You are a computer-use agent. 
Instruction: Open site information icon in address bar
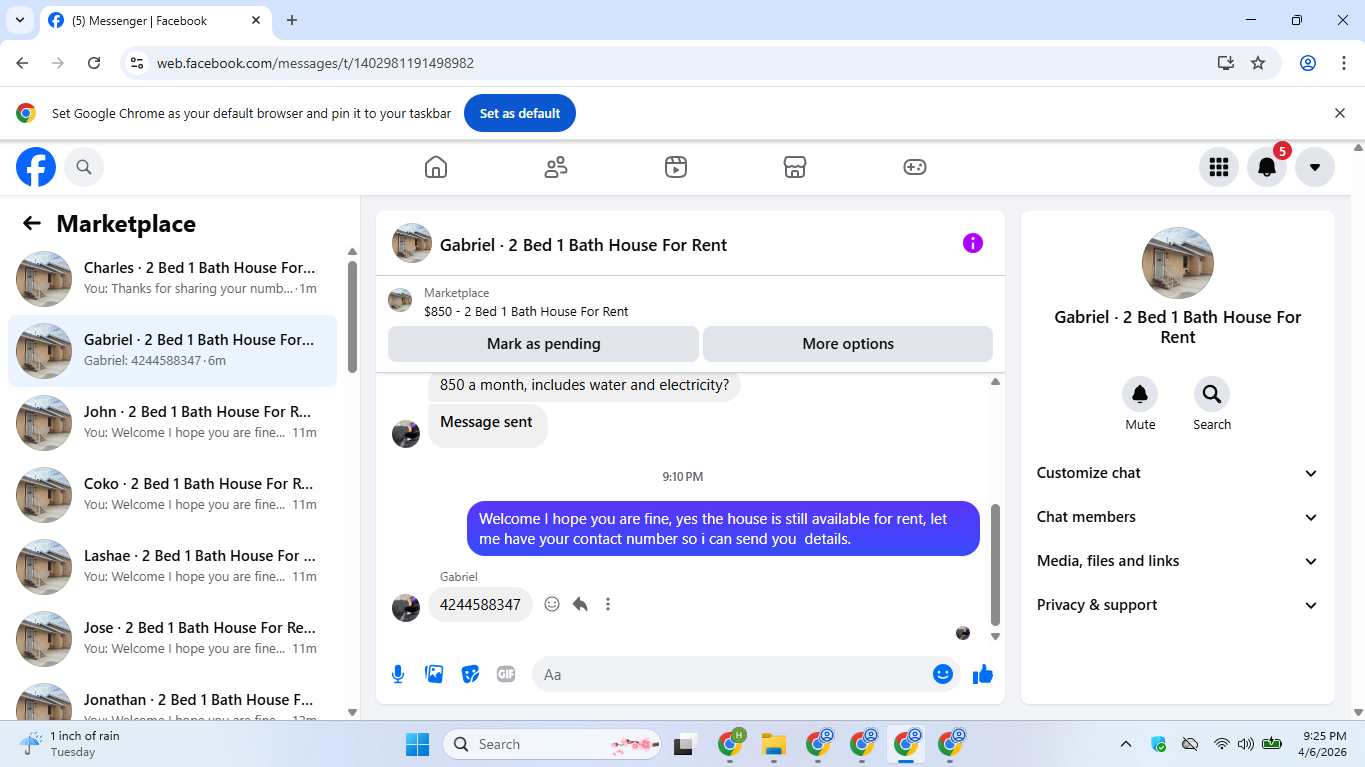pyautogui.click(x=137, y=63)
